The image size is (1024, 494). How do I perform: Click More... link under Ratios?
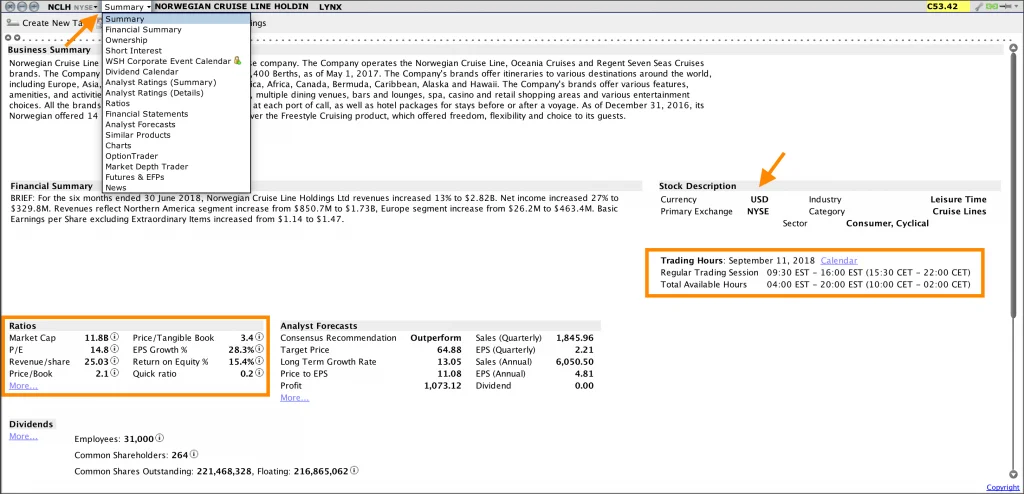tap(24, 386)
